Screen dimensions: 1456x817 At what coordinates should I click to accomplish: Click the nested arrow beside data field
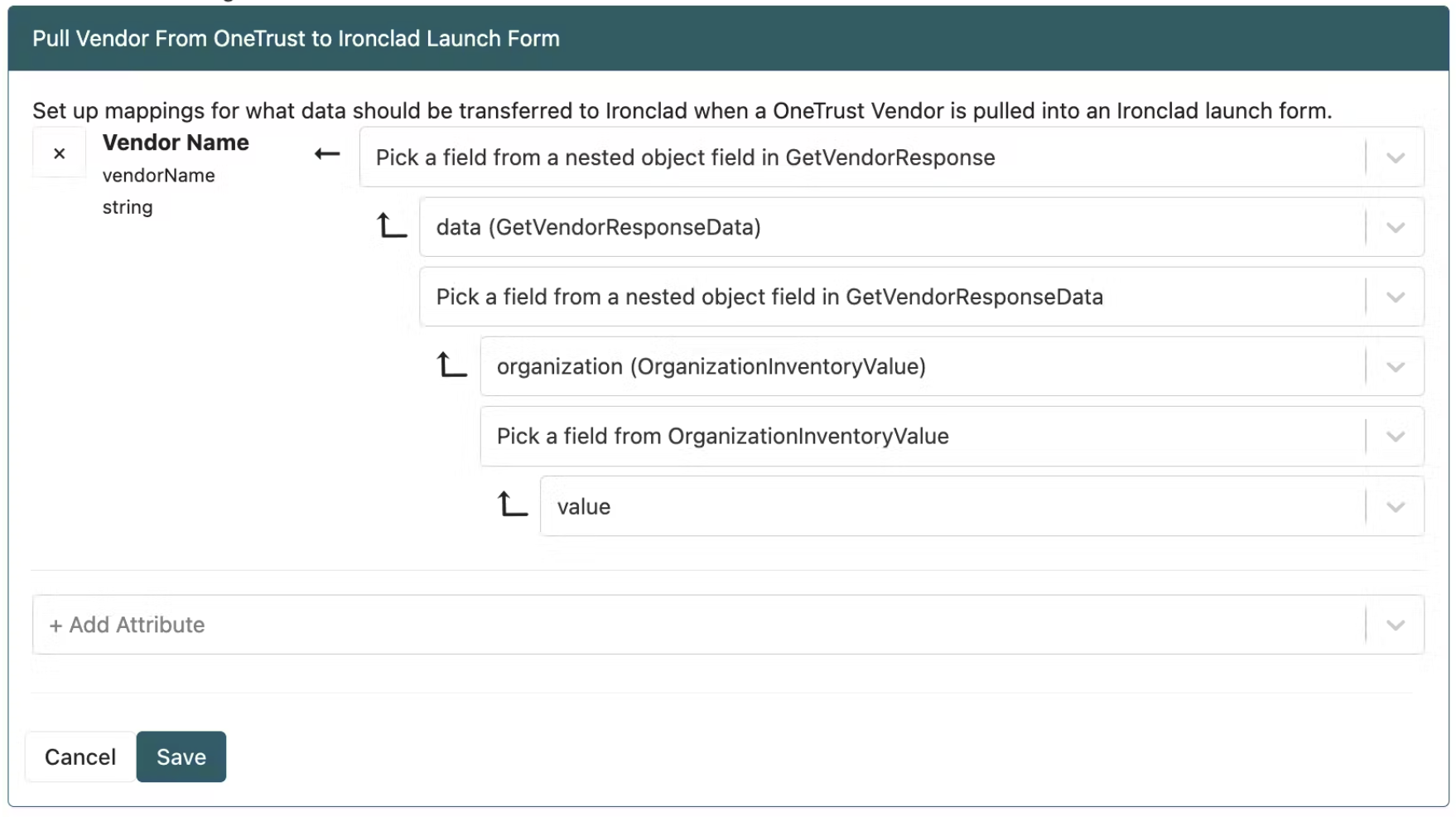(392, 225)
